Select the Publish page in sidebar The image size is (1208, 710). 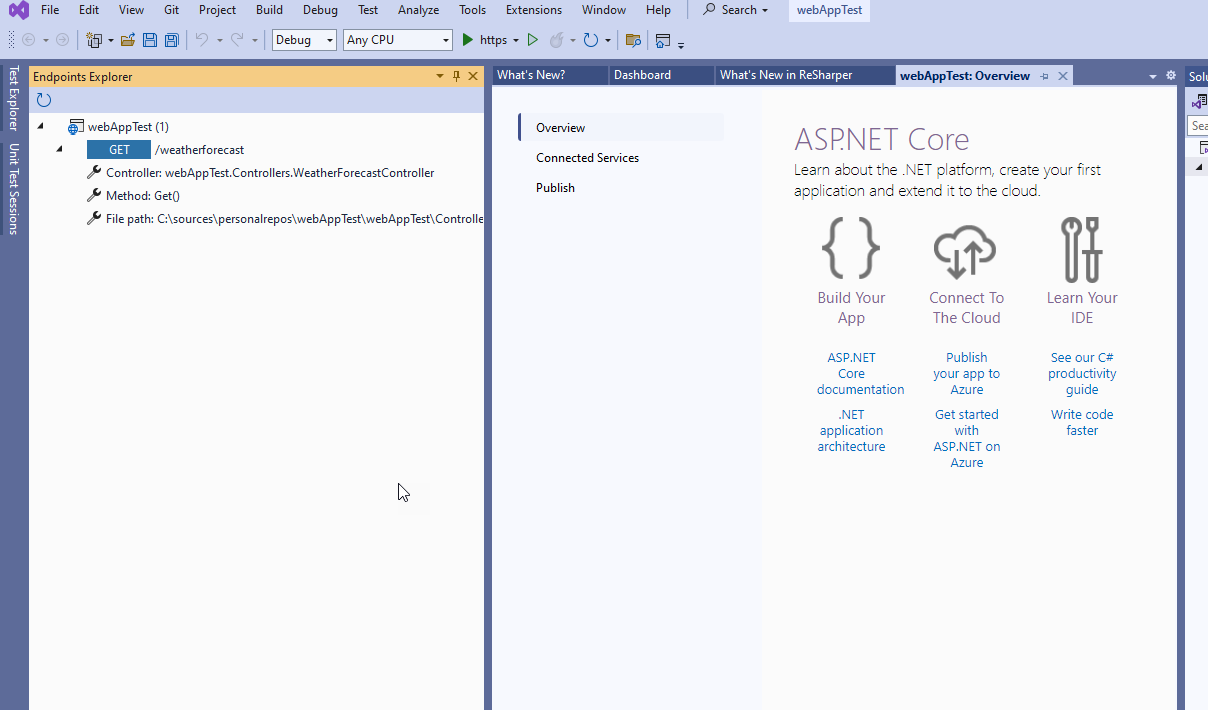pos(555,188)
